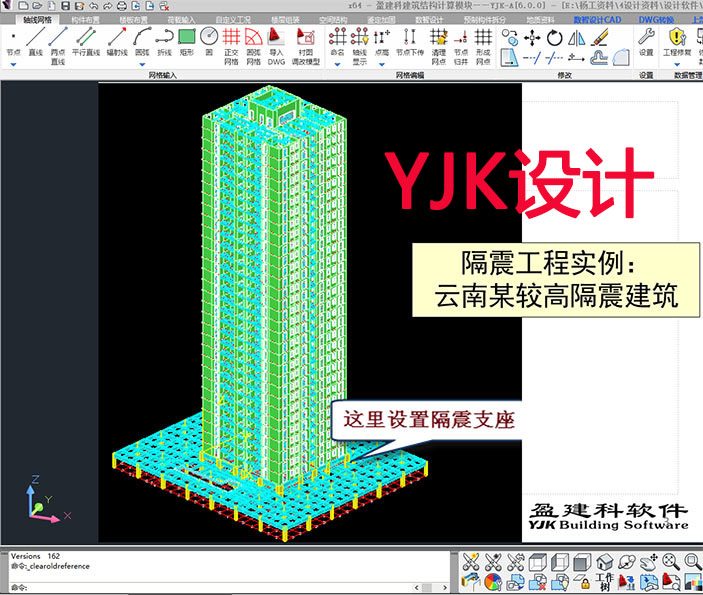Click the copy objects tool in 修改 group
Image resolution: width=703 pixels, height=595 pixels.
click(x=510, y=38)
